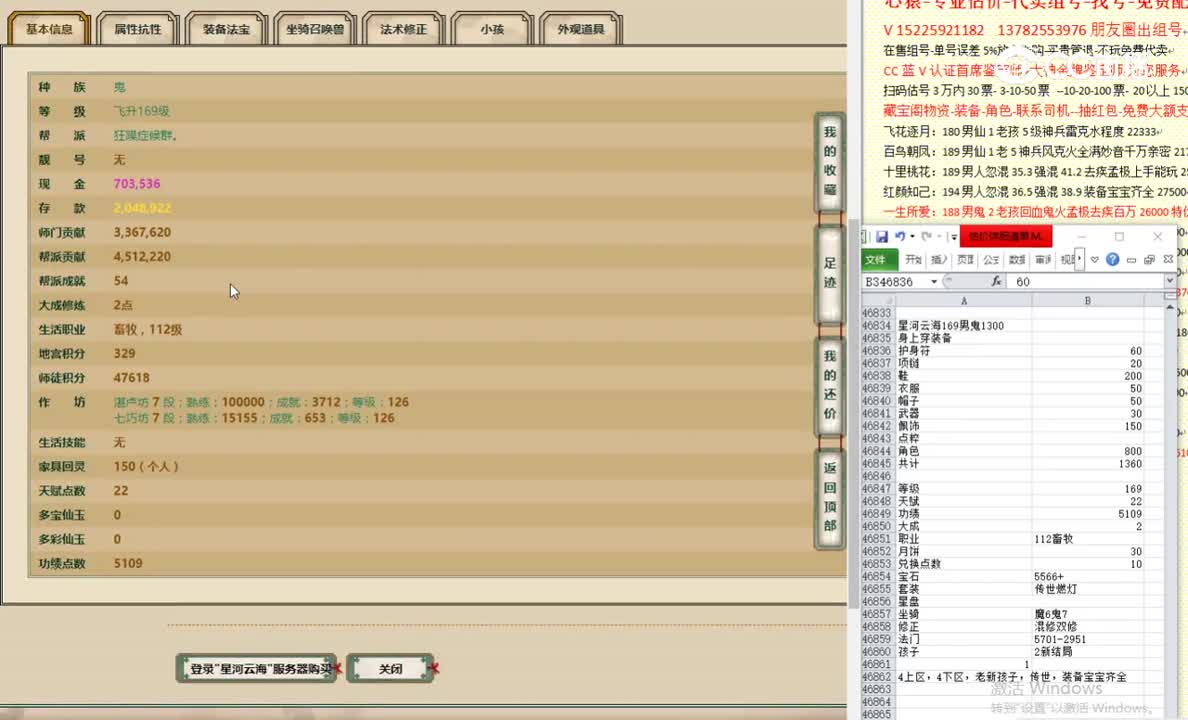The image size is (1188, 720).
Task: Expand the formula bar with its chevron
Action: [x=1169, y=281]
